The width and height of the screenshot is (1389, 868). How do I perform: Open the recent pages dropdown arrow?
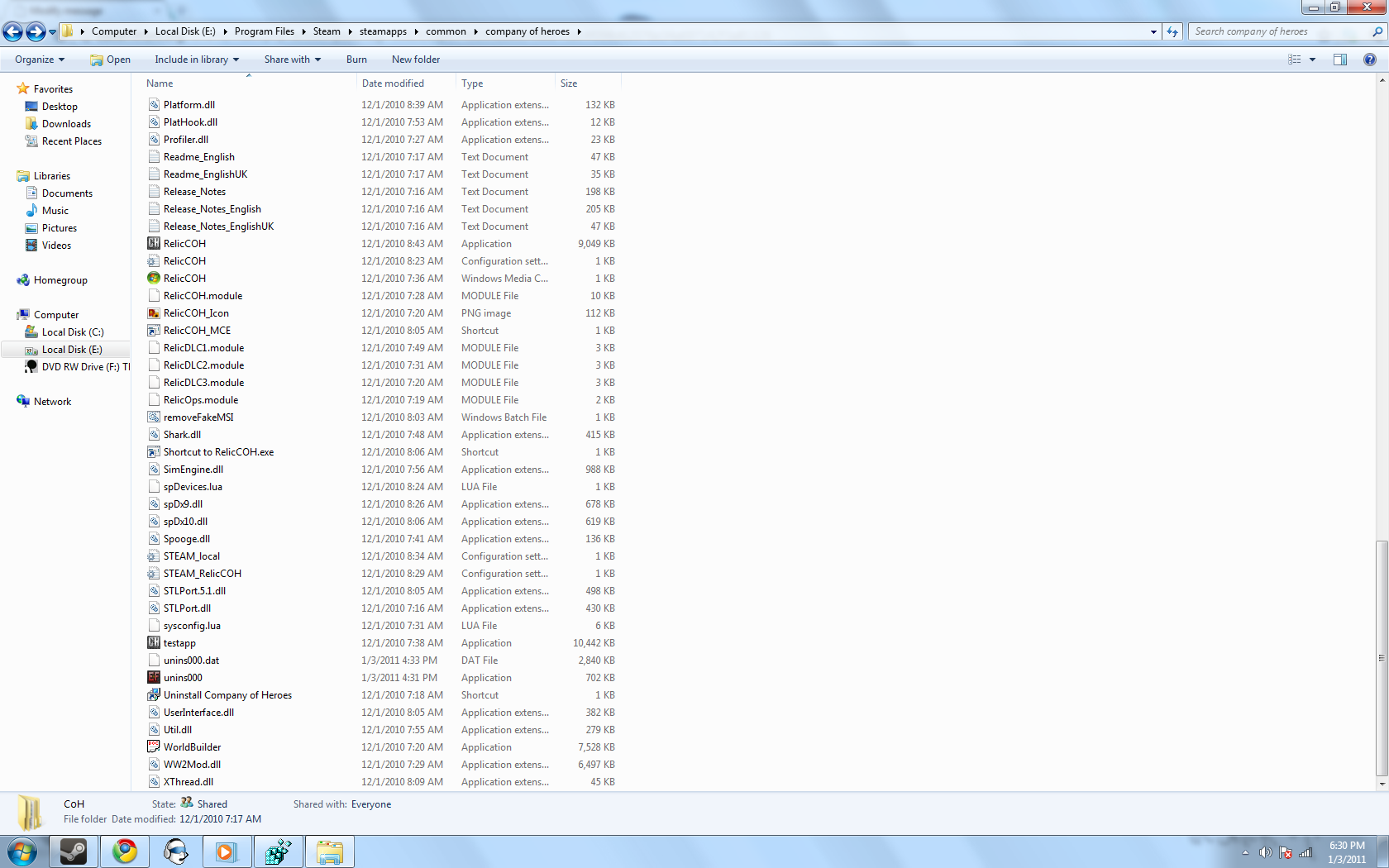click(52, 32)
